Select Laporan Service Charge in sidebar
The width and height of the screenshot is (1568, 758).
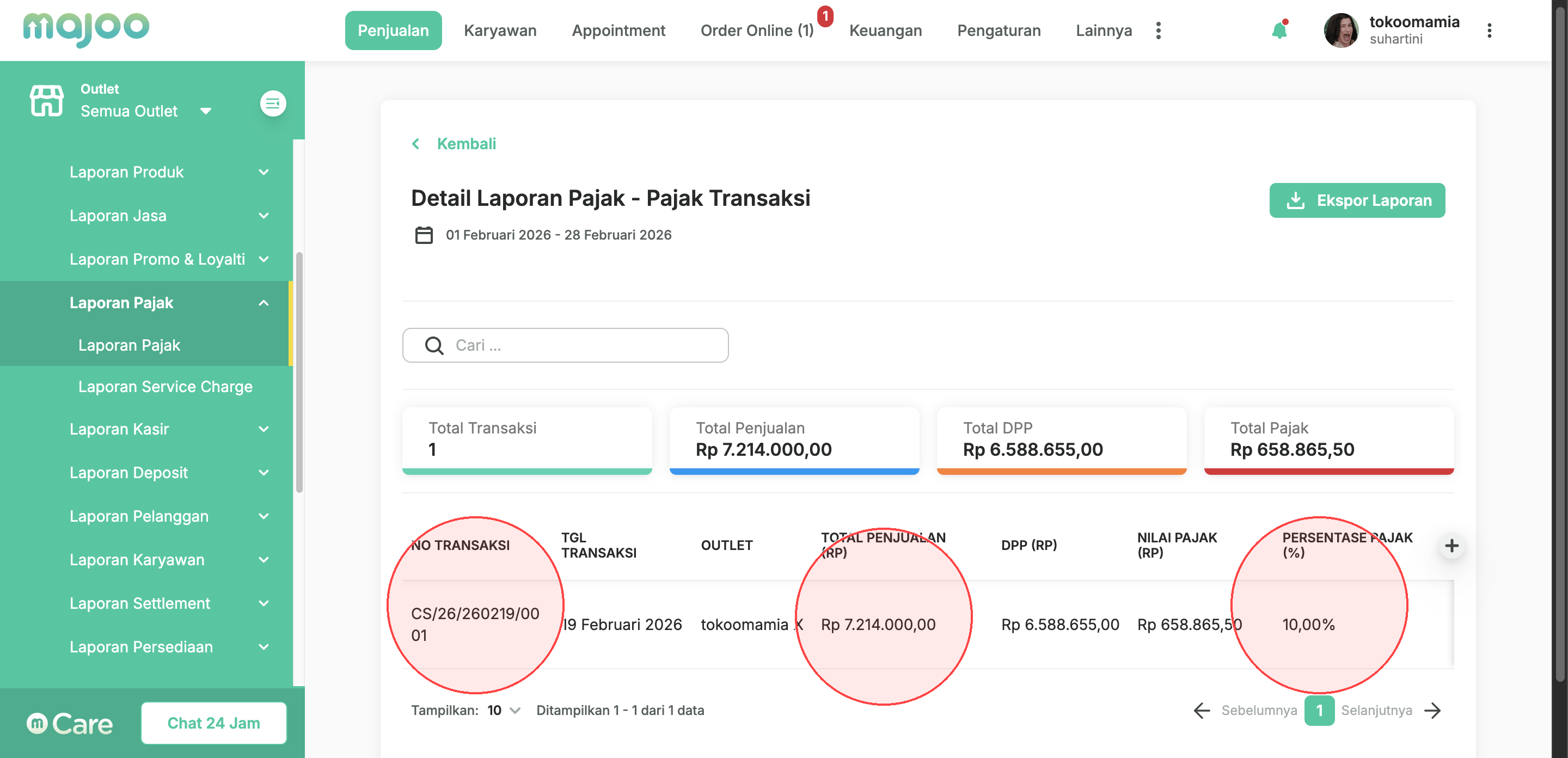[x=165, y=387]
